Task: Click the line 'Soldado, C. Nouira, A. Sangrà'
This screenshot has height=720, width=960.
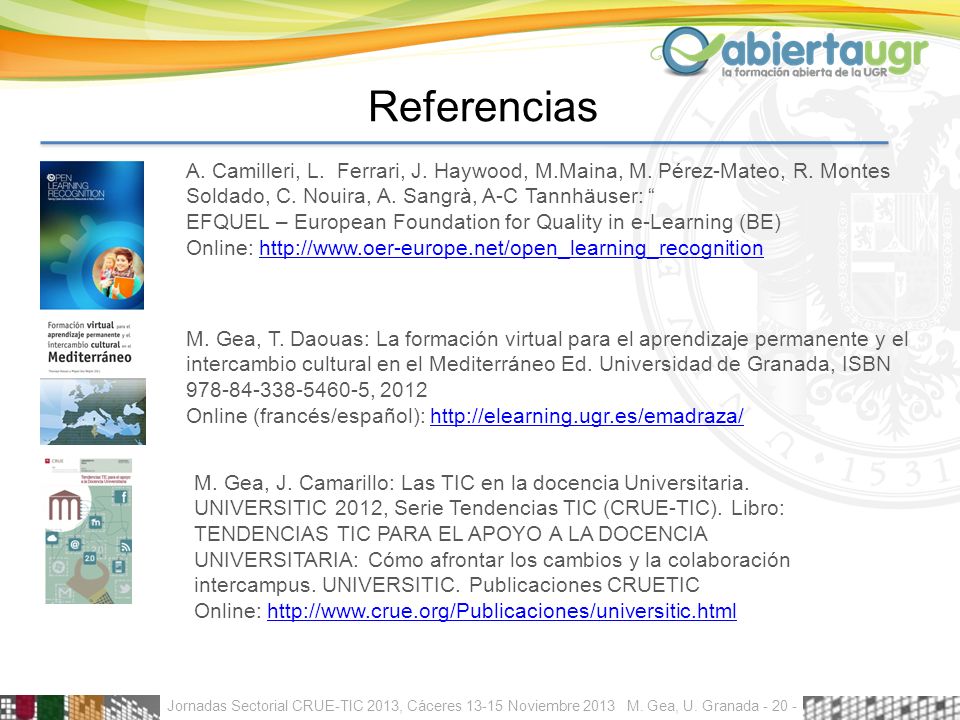Action: pyautogui.click(x=420, y=196)
